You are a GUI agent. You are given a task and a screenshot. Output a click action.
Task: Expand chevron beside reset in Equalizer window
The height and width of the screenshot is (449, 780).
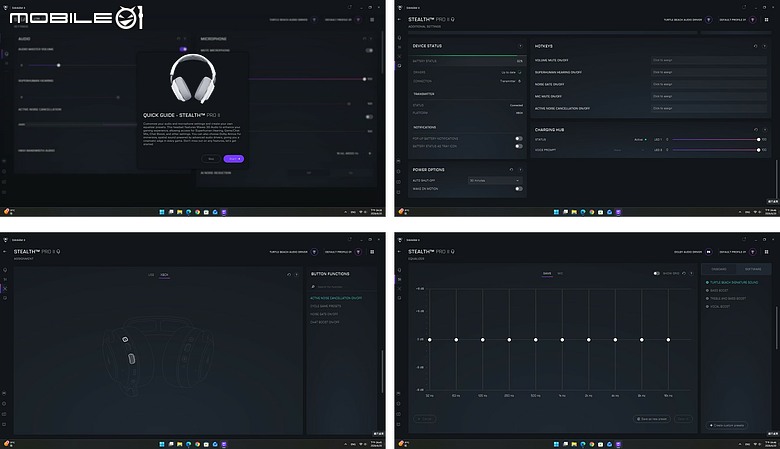click(691, 273)
